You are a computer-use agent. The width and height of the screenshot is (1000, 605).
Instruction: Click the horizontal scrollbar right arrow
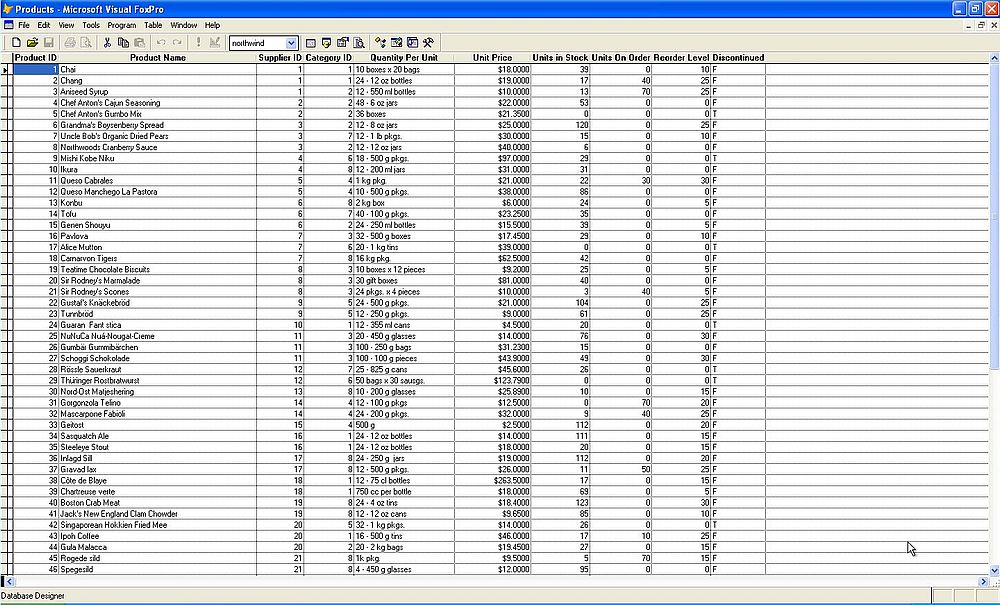983,581
